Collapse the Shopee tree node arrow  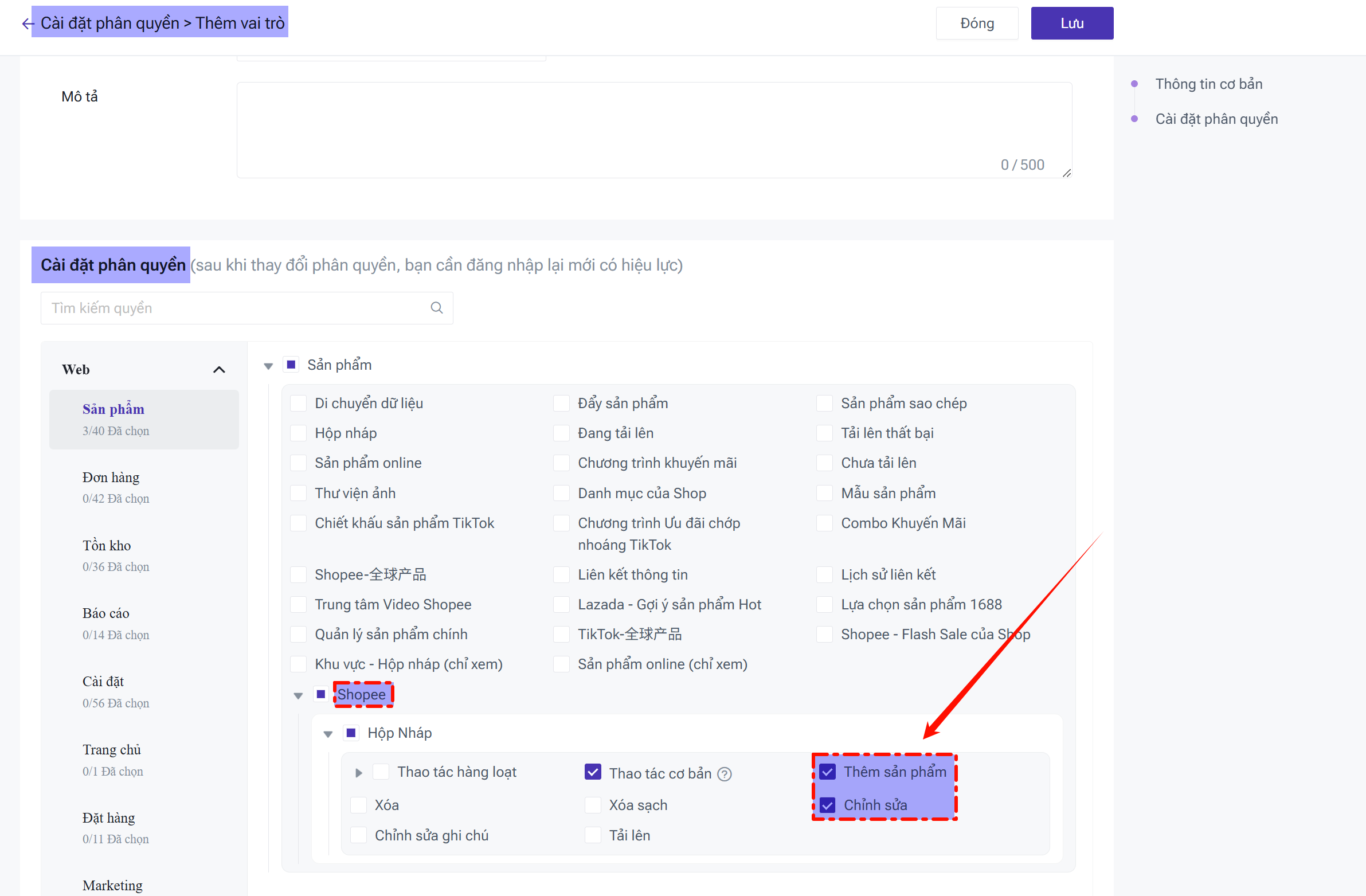click(x=298, y=696)
